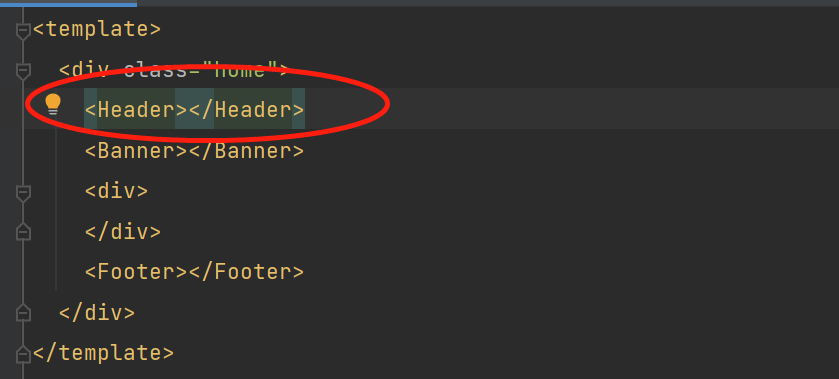Collapse the inner empty div fold marker

tap(23, 193)
